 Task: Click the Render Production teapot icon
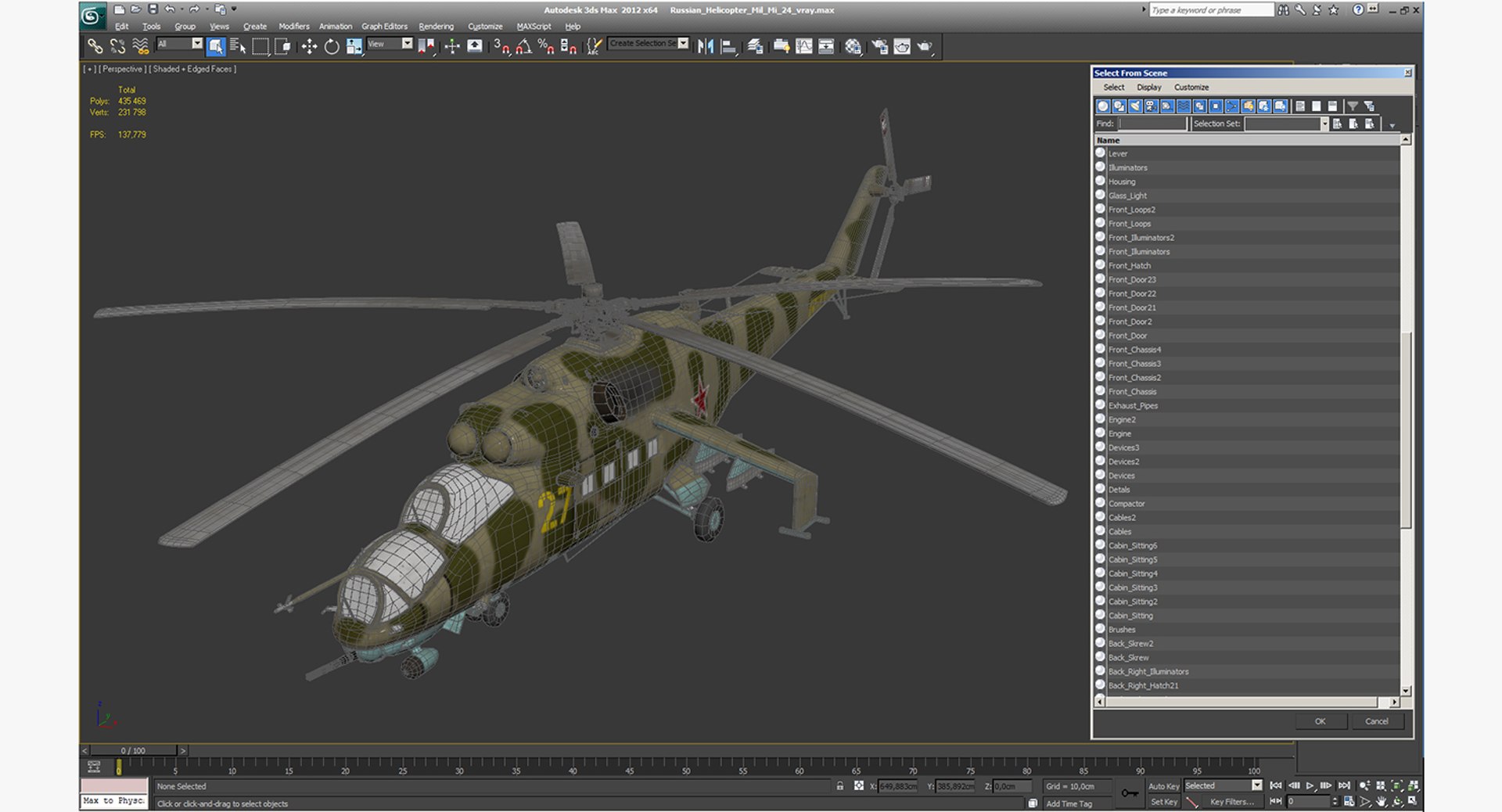tap(925, 47)
